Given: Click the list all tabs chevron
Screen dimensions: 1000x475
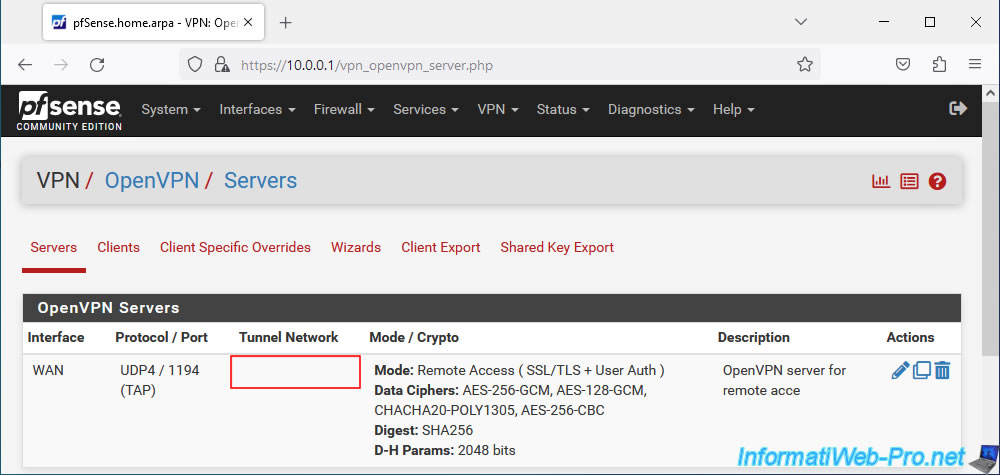Looking at the screenshot, I should click(x=801, y=22).
